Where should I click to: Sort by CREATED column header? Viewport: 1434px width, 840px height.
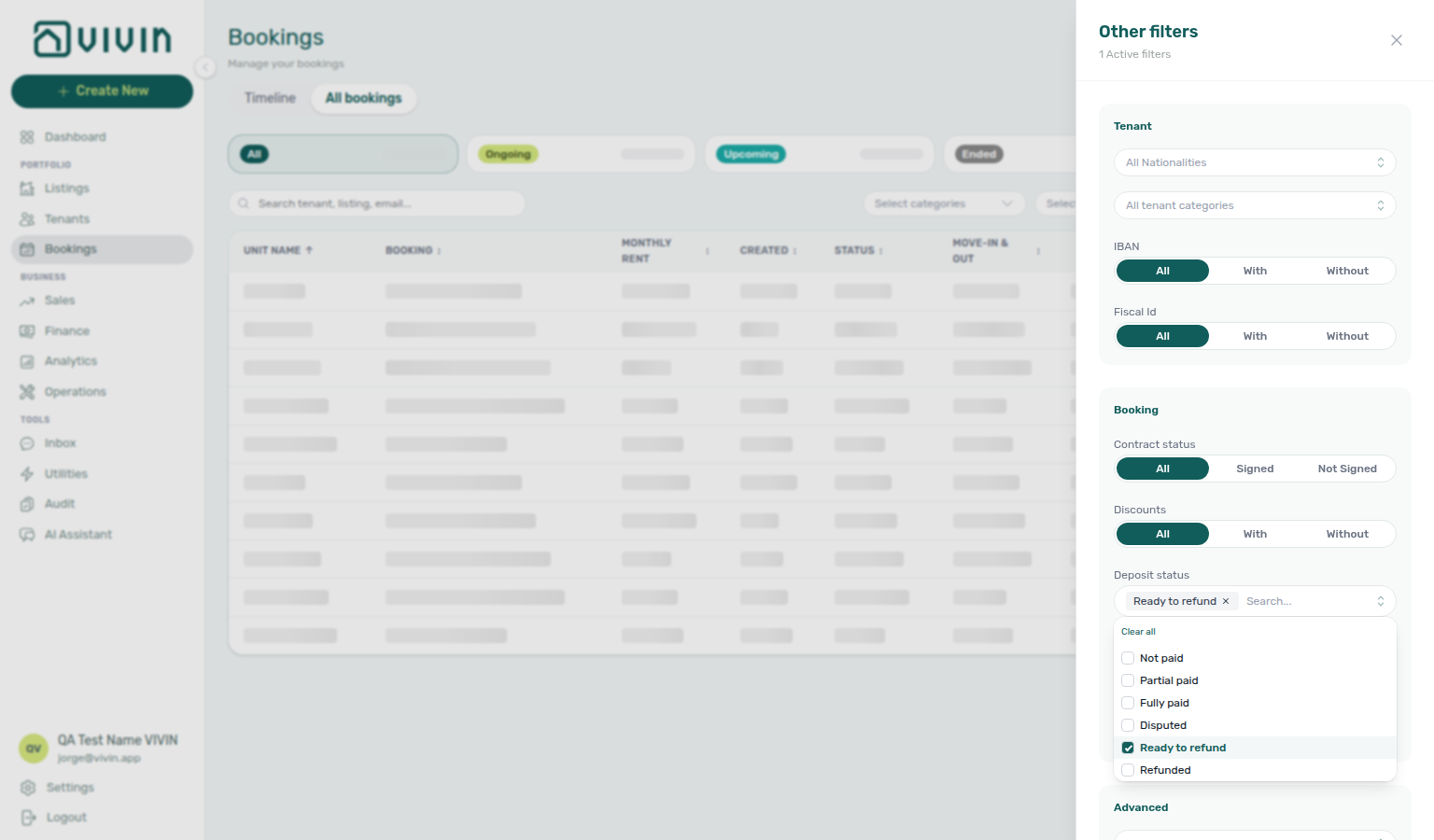click(x=768, y=250)
